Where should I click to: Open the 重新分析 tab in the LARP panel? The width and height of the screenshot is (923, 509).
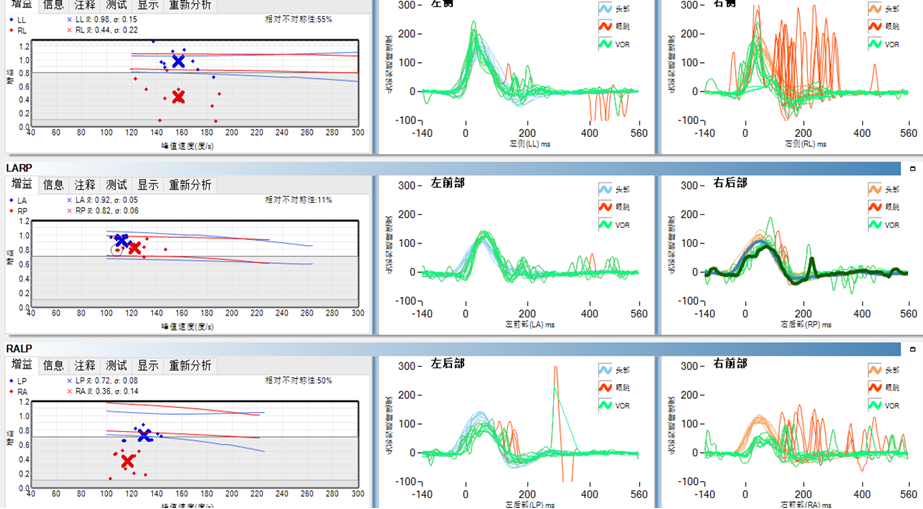[190, 185]
